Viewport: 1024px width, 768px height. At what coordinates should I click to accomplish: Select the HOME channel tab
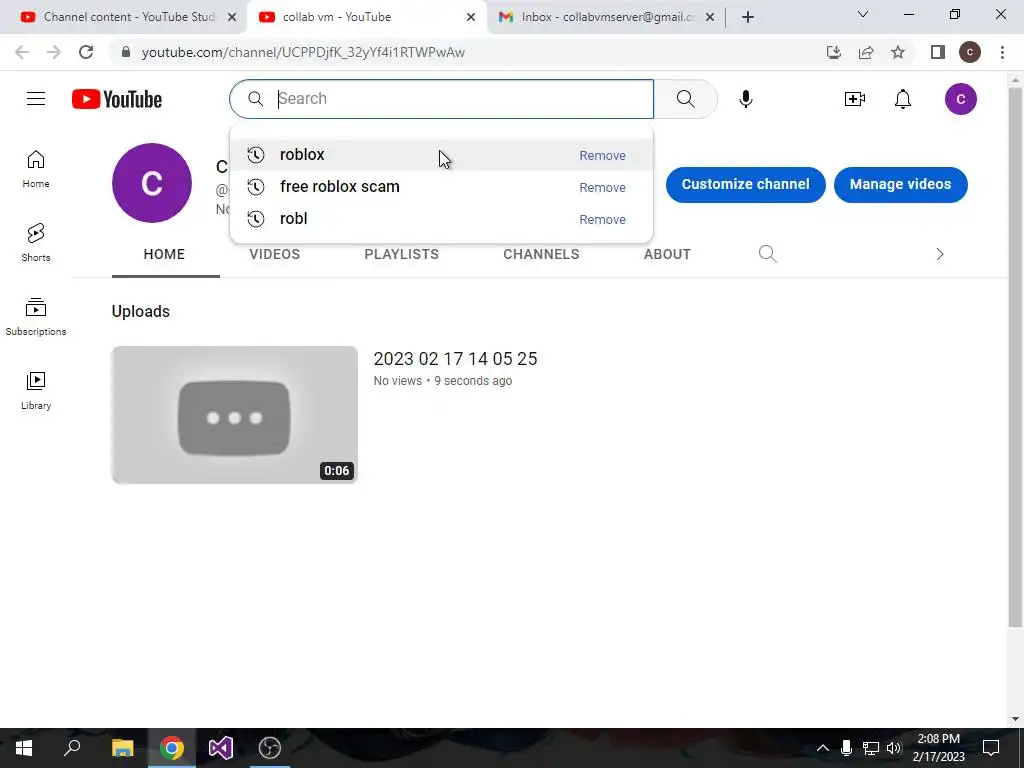pyautogui.click(x=165, y=254)
